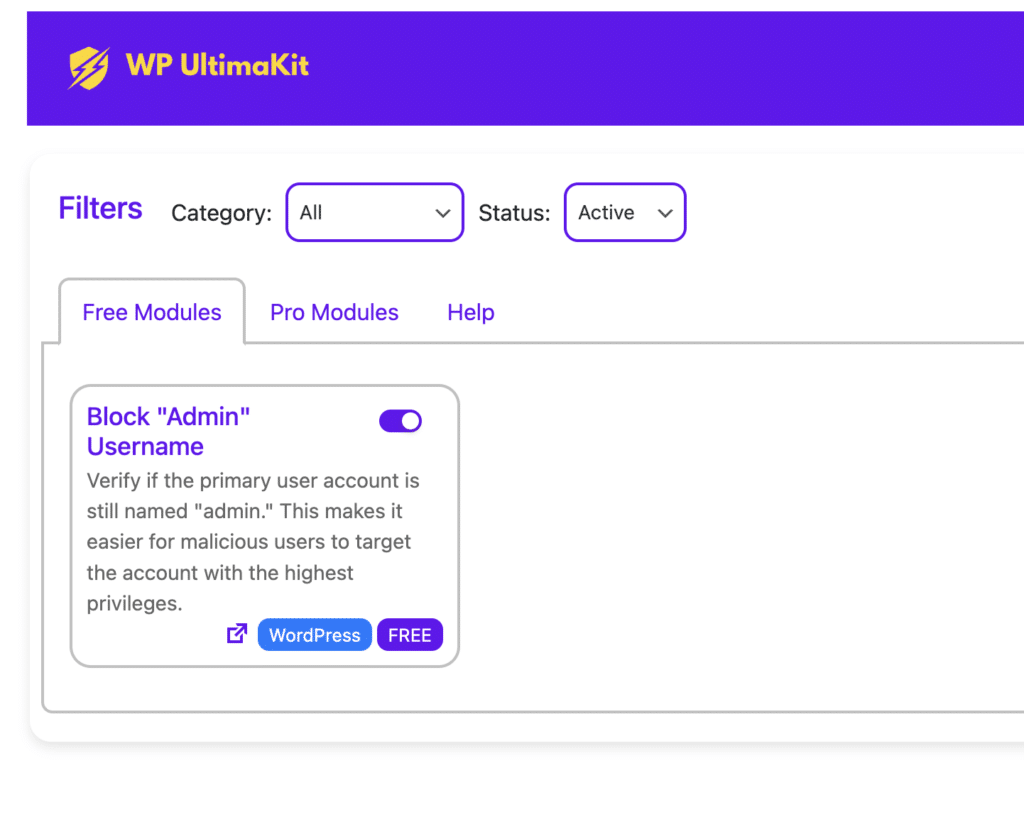Disable the Block "Admin" Username toggle
Viewport: 1024px width, 822px height.
pyautogui.click(x=400, y=421)
